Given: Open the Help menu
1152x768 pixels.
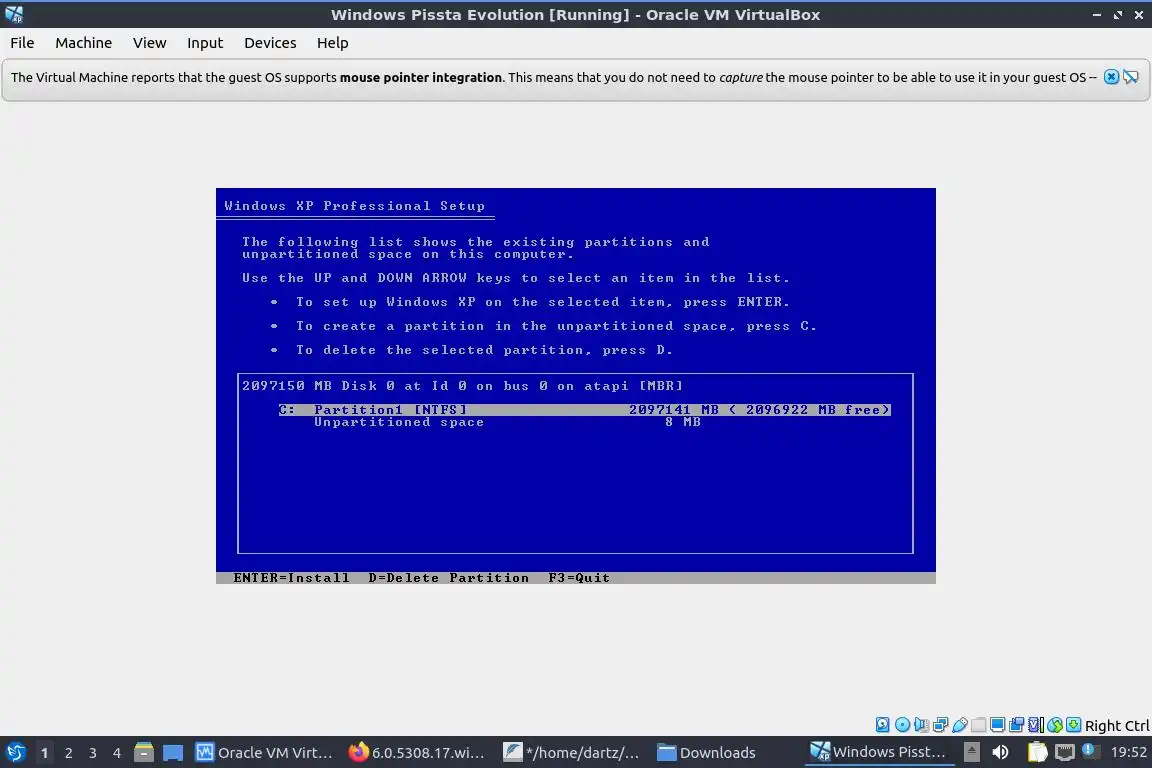Looking at the screenshot, I should (x=332, y=43).
